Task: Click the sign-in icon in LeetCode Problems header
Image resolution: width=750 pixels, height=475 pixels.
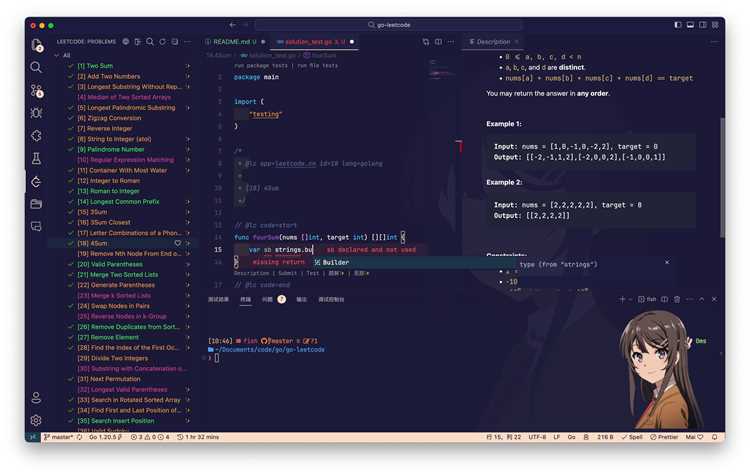Action: pos(138,42)
